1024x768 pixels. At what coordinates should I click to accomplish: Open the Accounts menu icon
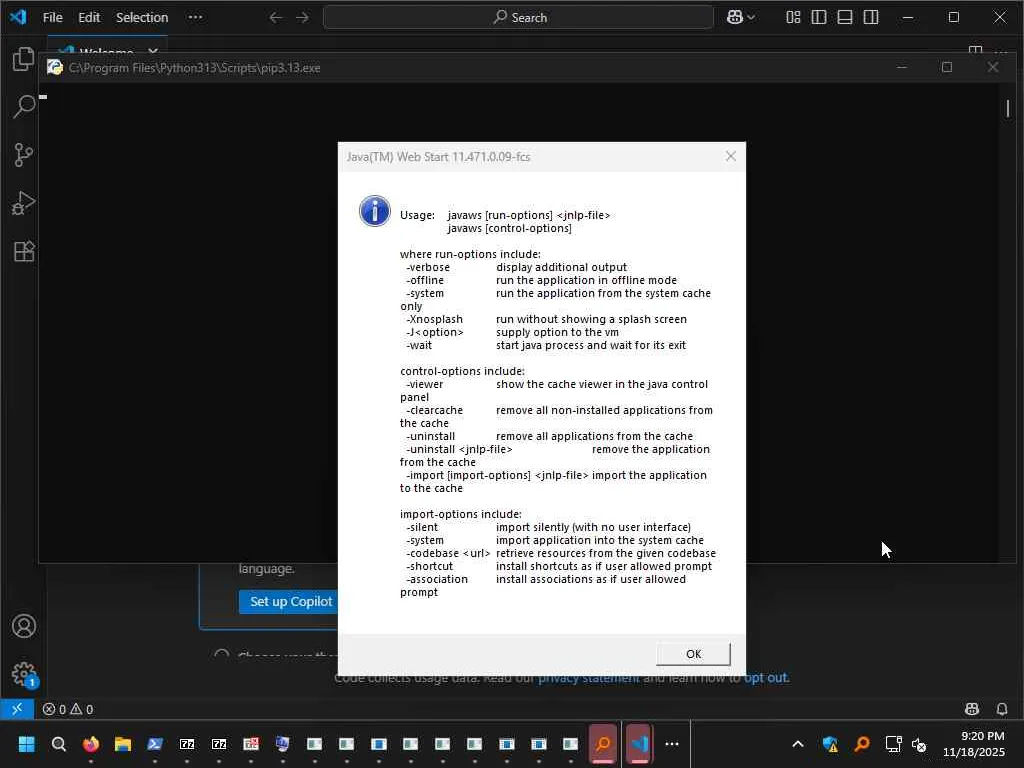(x=24, y=626)
